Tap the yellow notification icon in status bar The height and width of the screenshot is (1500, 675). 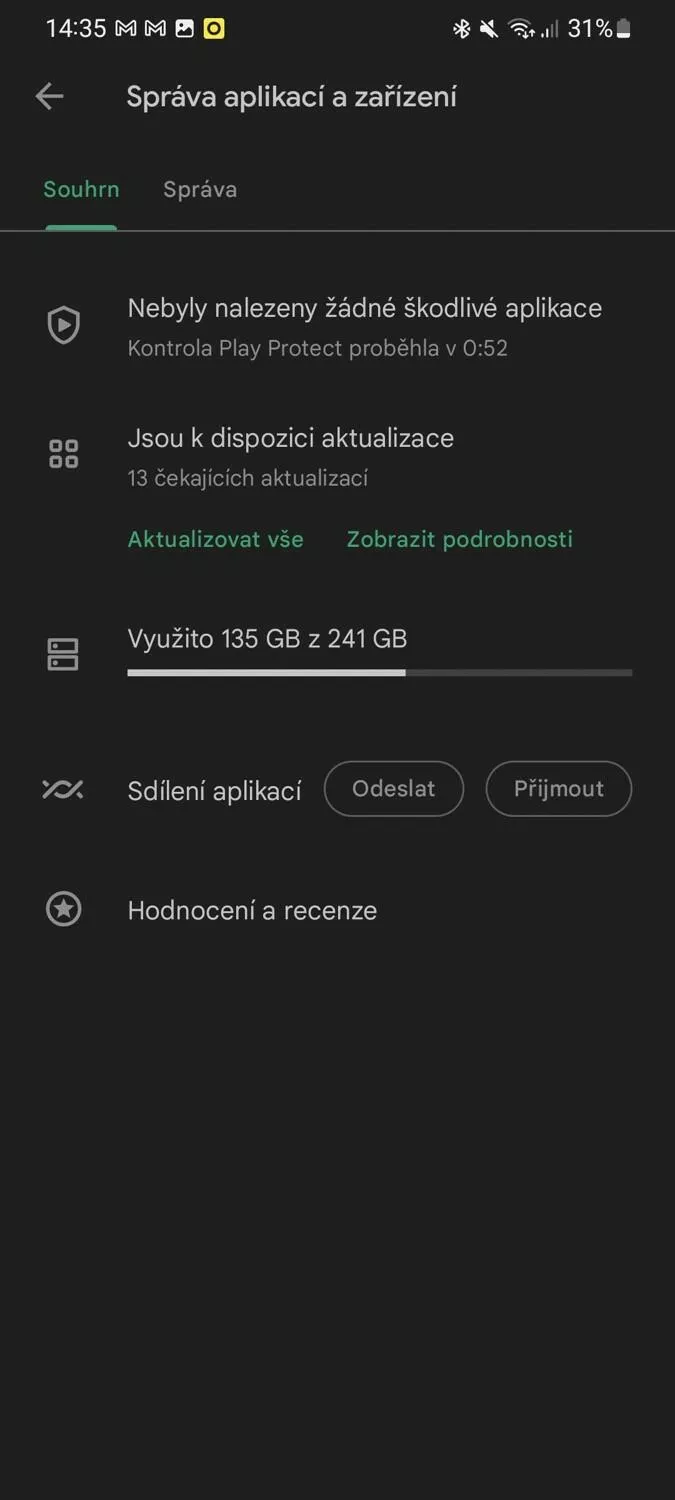pyautogui.click(x=214, y=29)
